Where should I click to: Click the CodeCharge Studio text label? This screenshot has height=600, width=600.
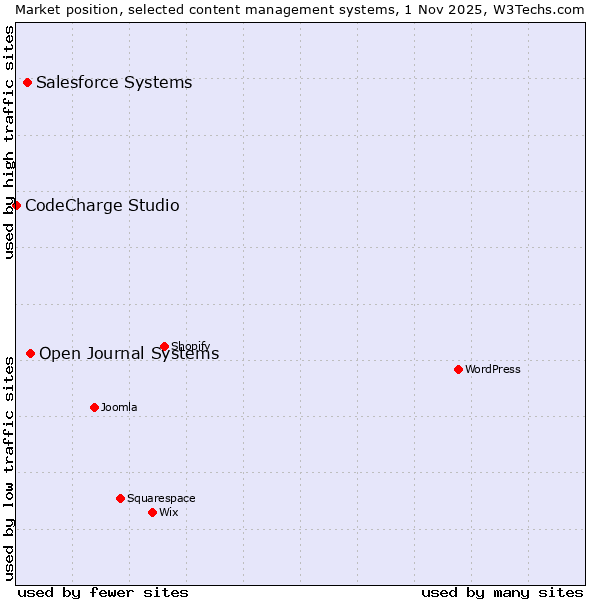click(102, 206)
